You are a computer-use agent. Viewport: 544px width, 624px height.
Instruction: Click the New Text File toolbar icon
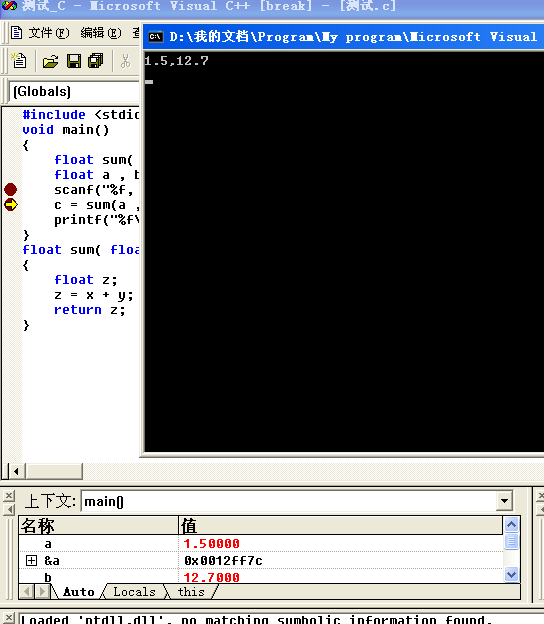pyautogui.click(x=19, y=61)
